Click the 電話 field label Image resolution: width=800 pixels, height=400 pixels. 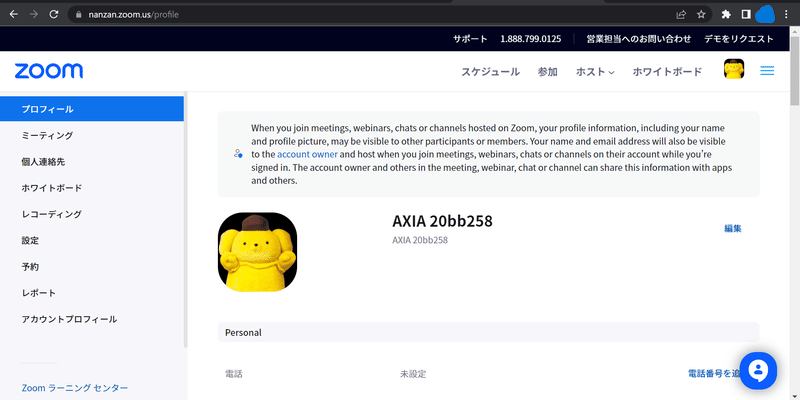pos(234,374)
